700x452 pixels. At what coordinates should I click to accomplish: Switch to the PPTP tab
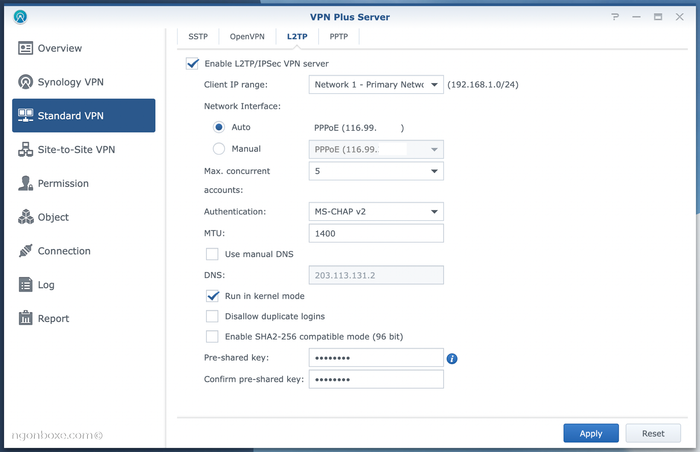[338, 37]
